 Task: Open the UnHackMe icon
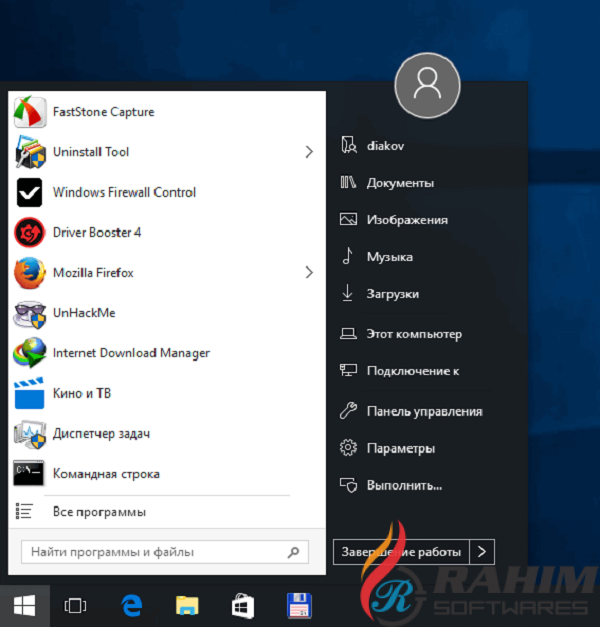click(30, 314)
